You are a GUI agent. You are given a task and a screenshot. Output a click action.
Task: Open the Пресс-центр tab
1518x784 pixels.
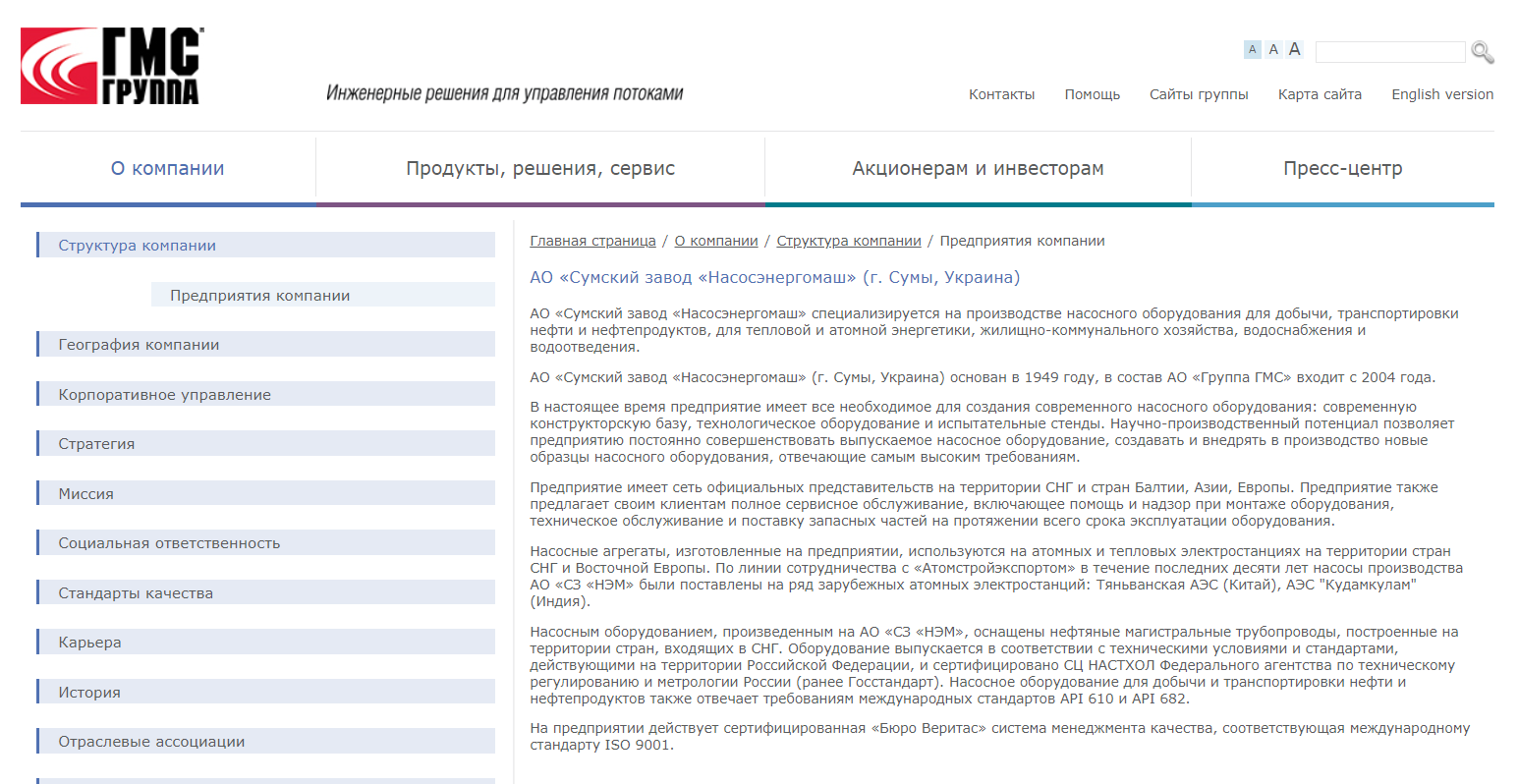[1343, 168]
